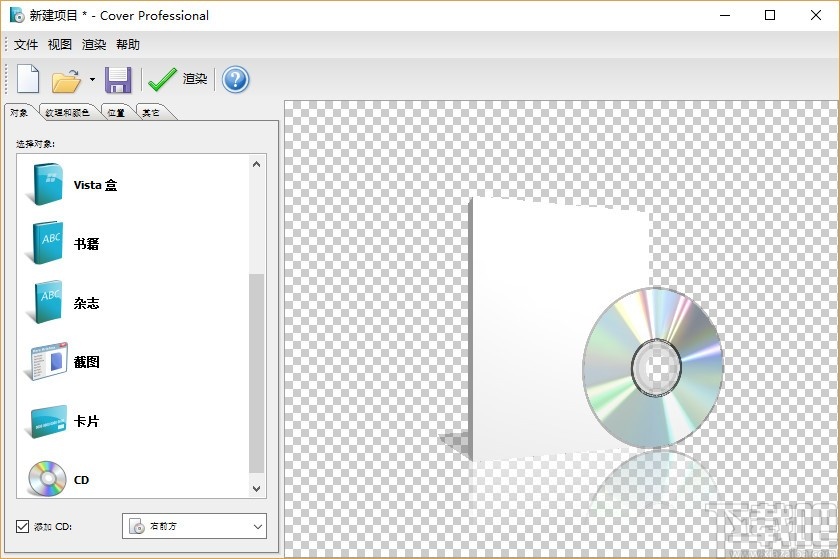Select the 杂志 magazine icon
Image resolution: width=840 pixels, height=559 pixels.
click(x=47, y=302)
